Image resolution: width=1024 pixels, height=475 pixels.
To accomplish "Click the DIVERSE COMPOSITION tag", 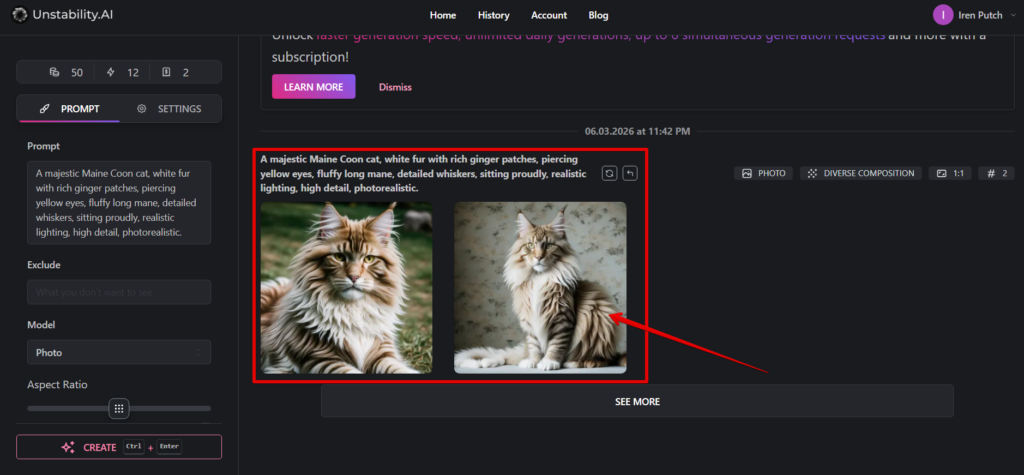I will [861, 173].
